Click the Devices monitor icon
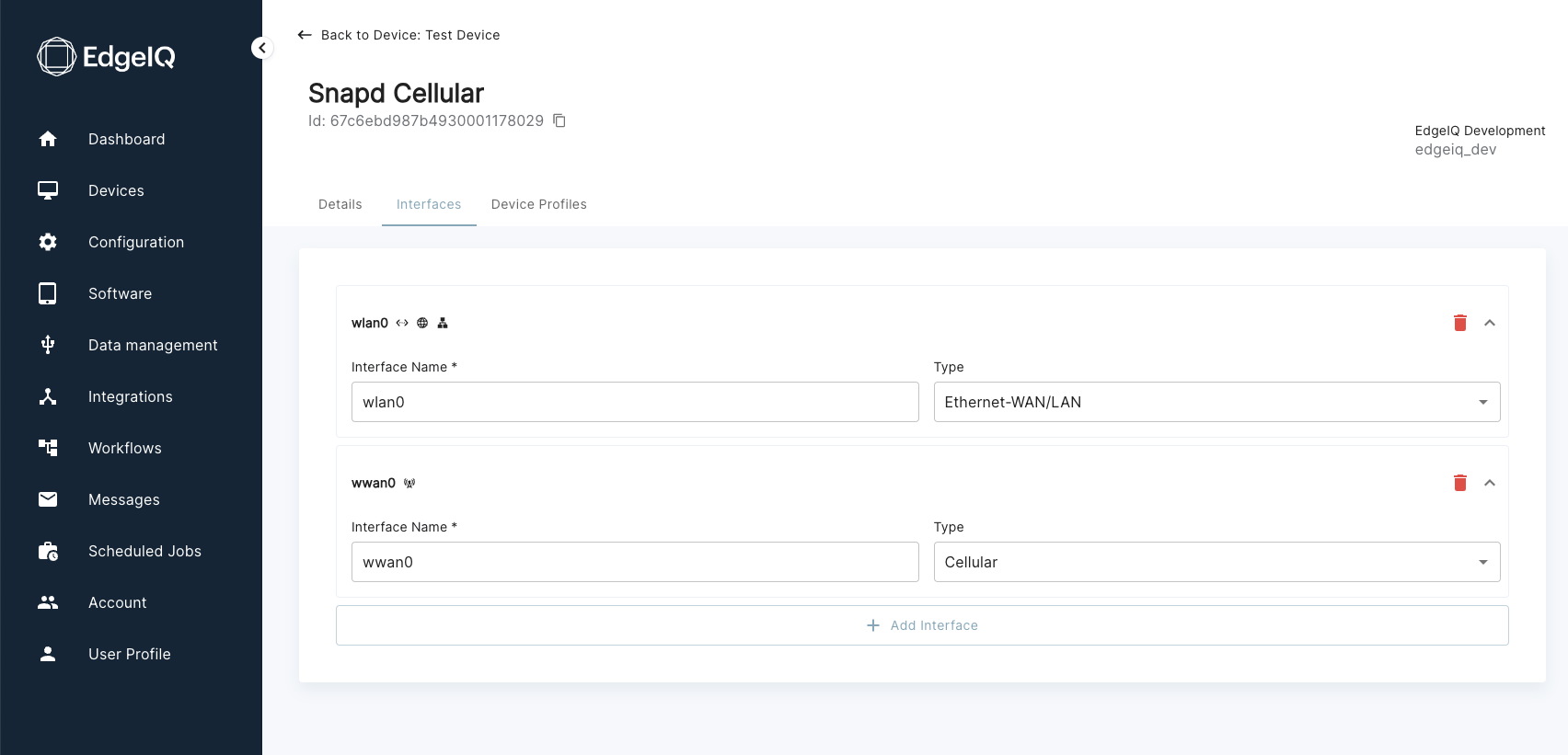Viewport: 1568px width, 755px height. tap(48, 190)
